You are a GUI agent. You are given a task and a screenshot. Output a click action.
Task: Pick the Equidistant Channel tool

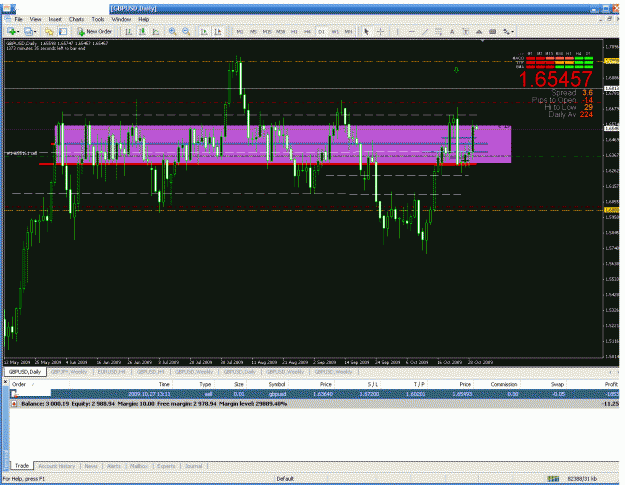pyautogui.click(x=438, y=31)
